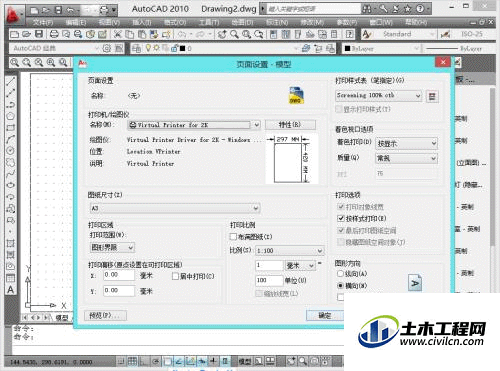Screen dimensions: 500x371
Task: Open the plot style table editor icon
Action: [x=432, y=96]
